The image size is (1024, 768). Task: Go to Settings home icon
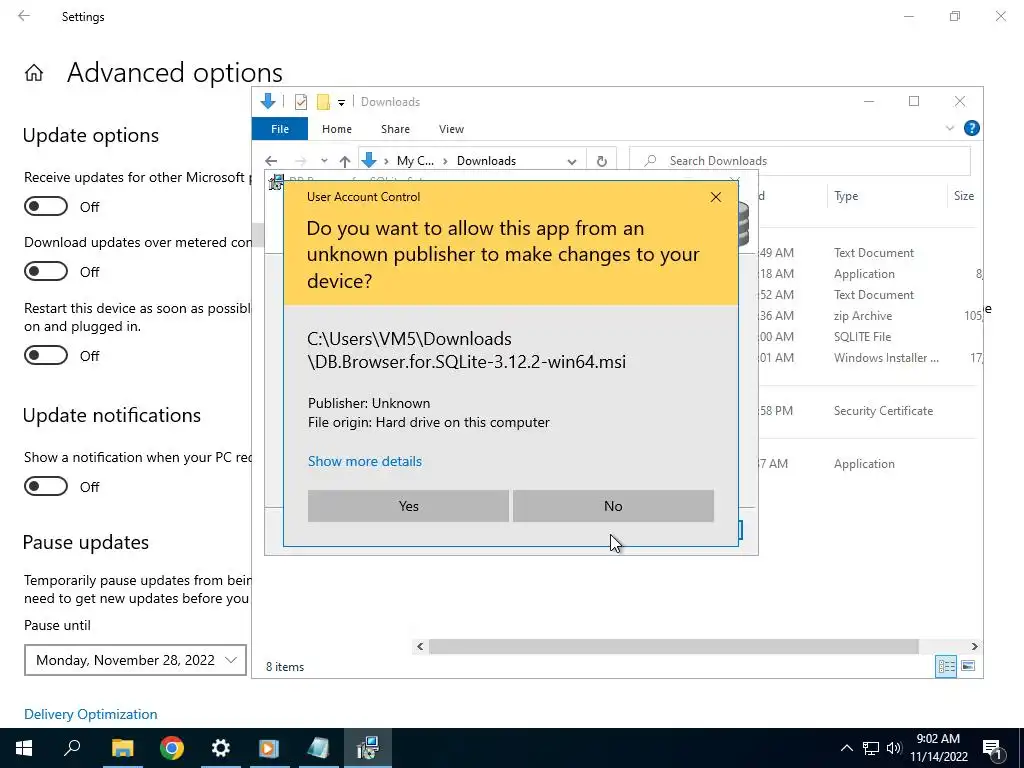[x=34, y=72]
